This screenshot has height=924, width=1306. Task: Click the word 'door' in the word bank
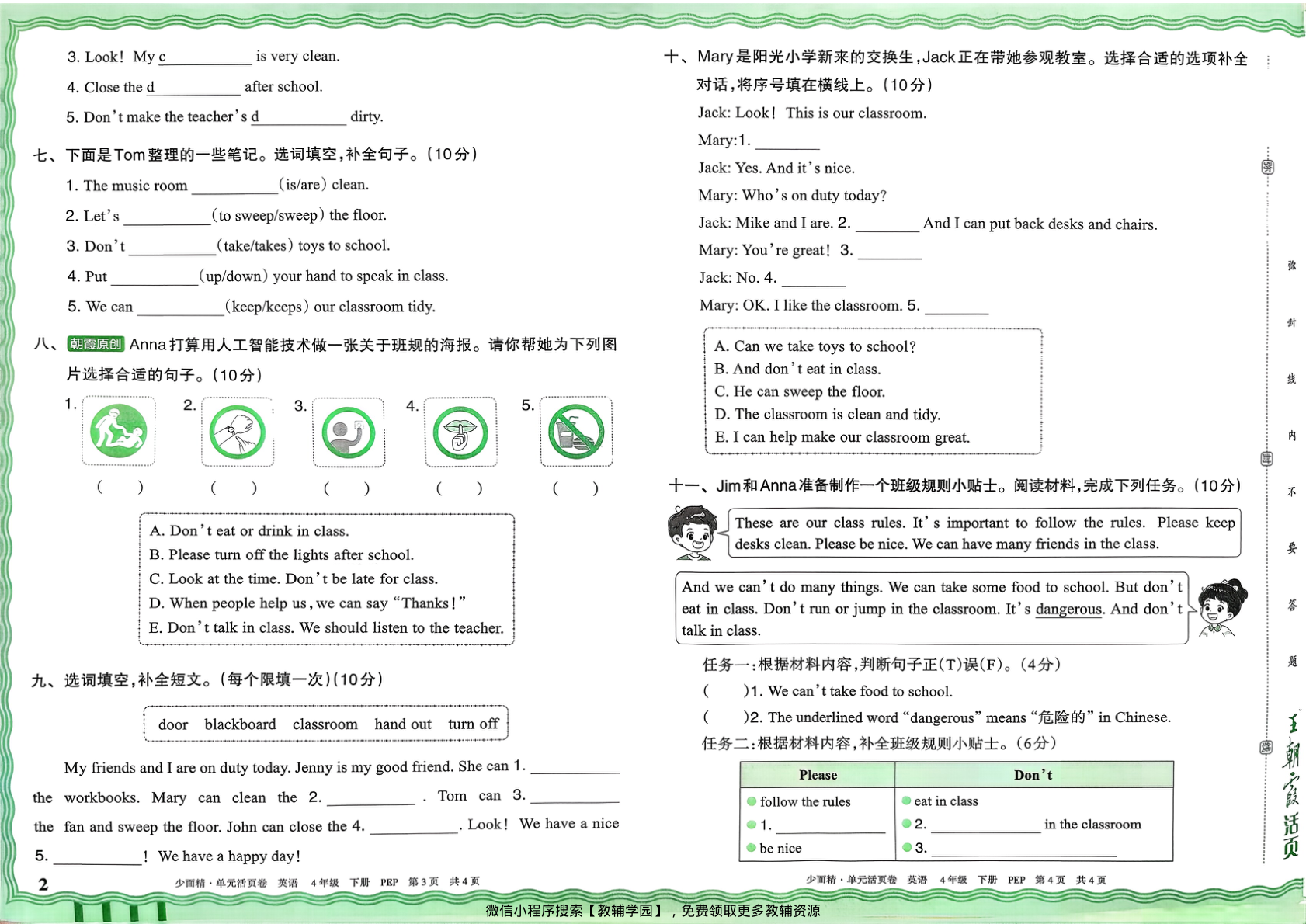[173, 724]
